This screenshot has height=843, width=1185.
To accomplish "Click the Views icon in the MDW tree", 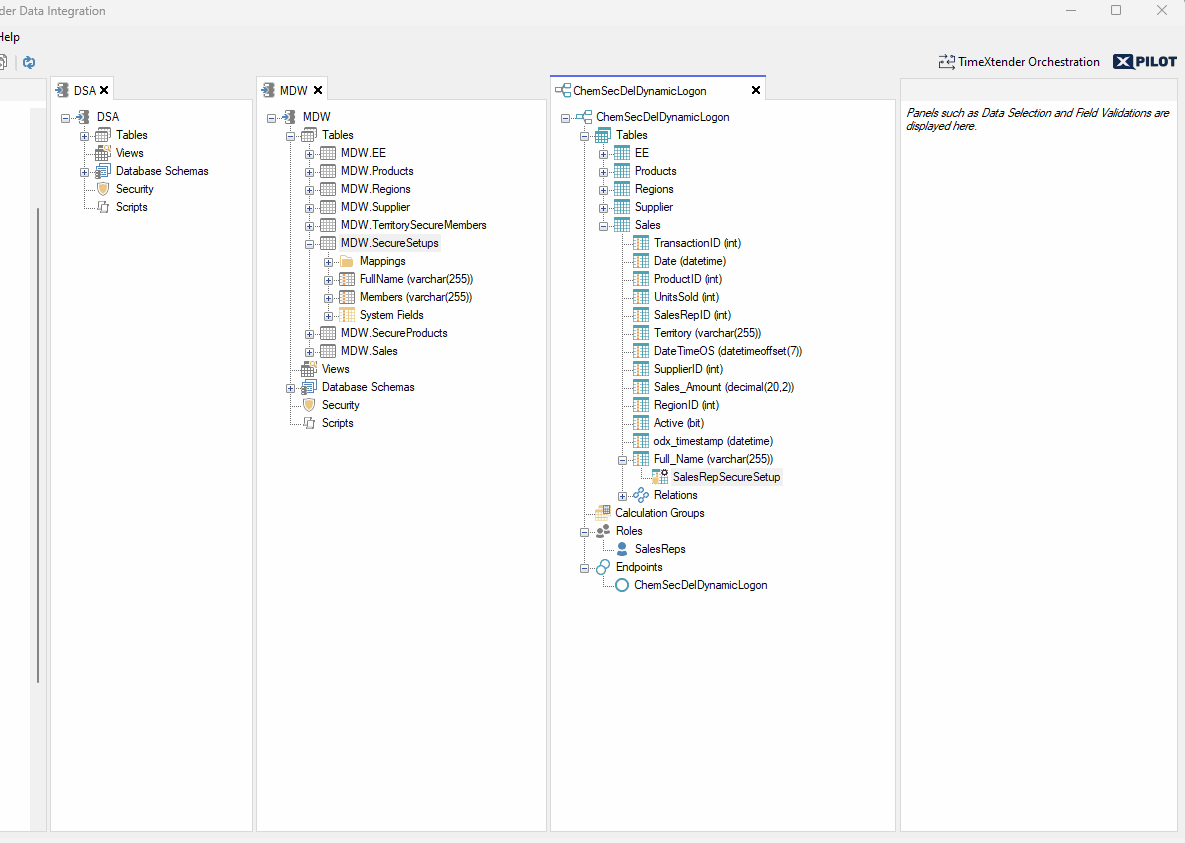I will click(309, 369).
